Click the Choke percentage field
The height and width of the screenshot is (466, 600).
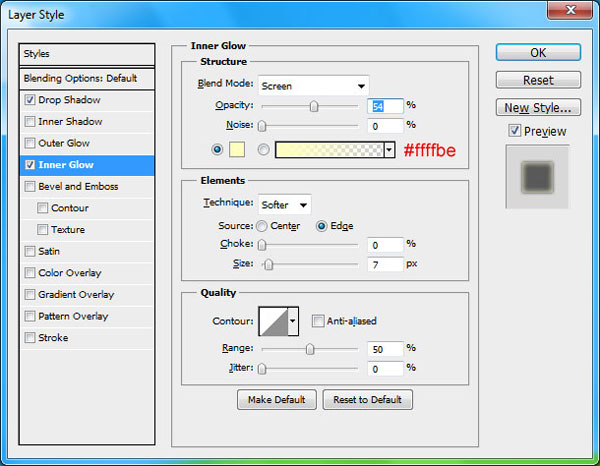[385, 245]
